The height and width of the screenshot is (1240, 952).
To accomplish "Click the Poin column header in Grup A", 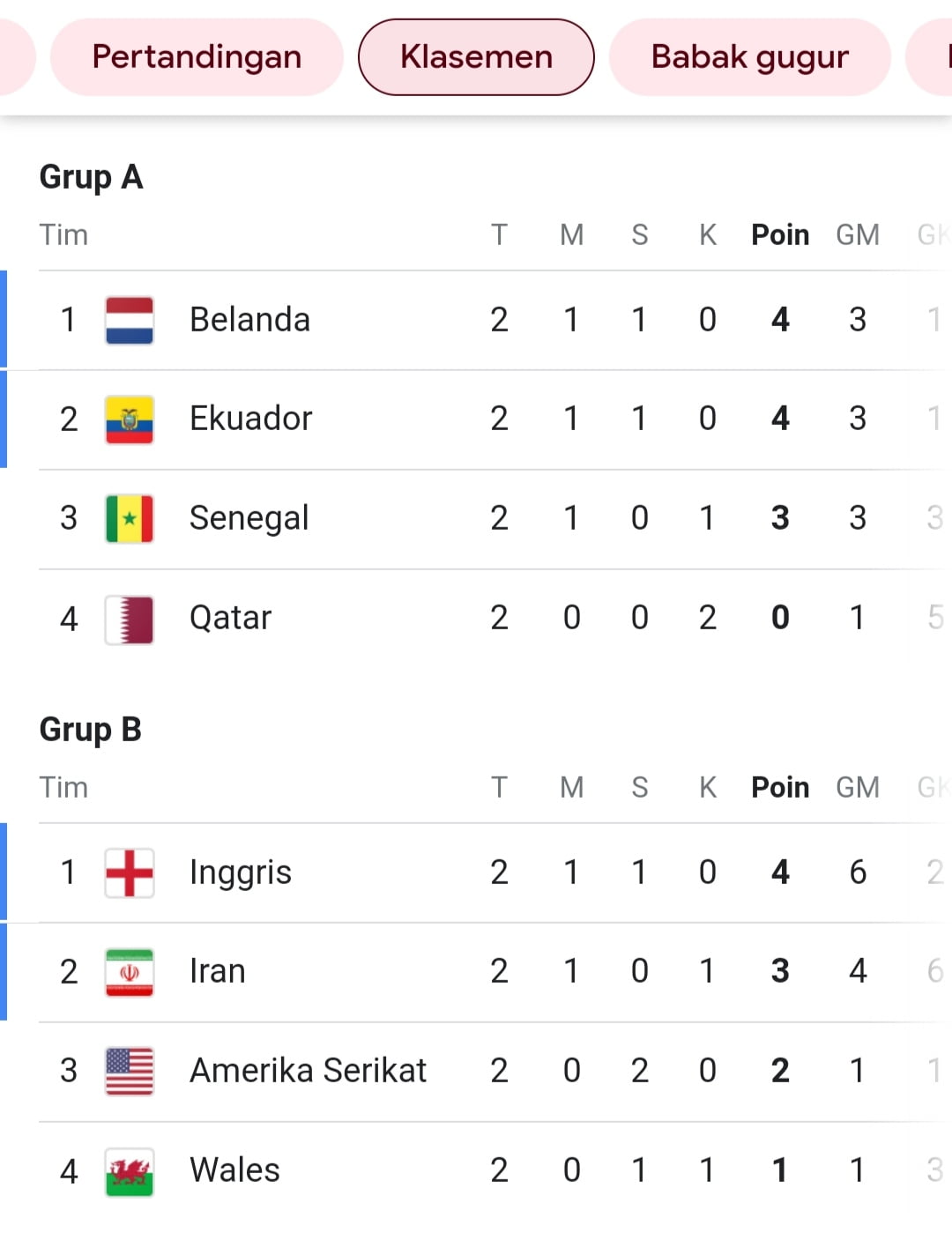I will point(780,235).
